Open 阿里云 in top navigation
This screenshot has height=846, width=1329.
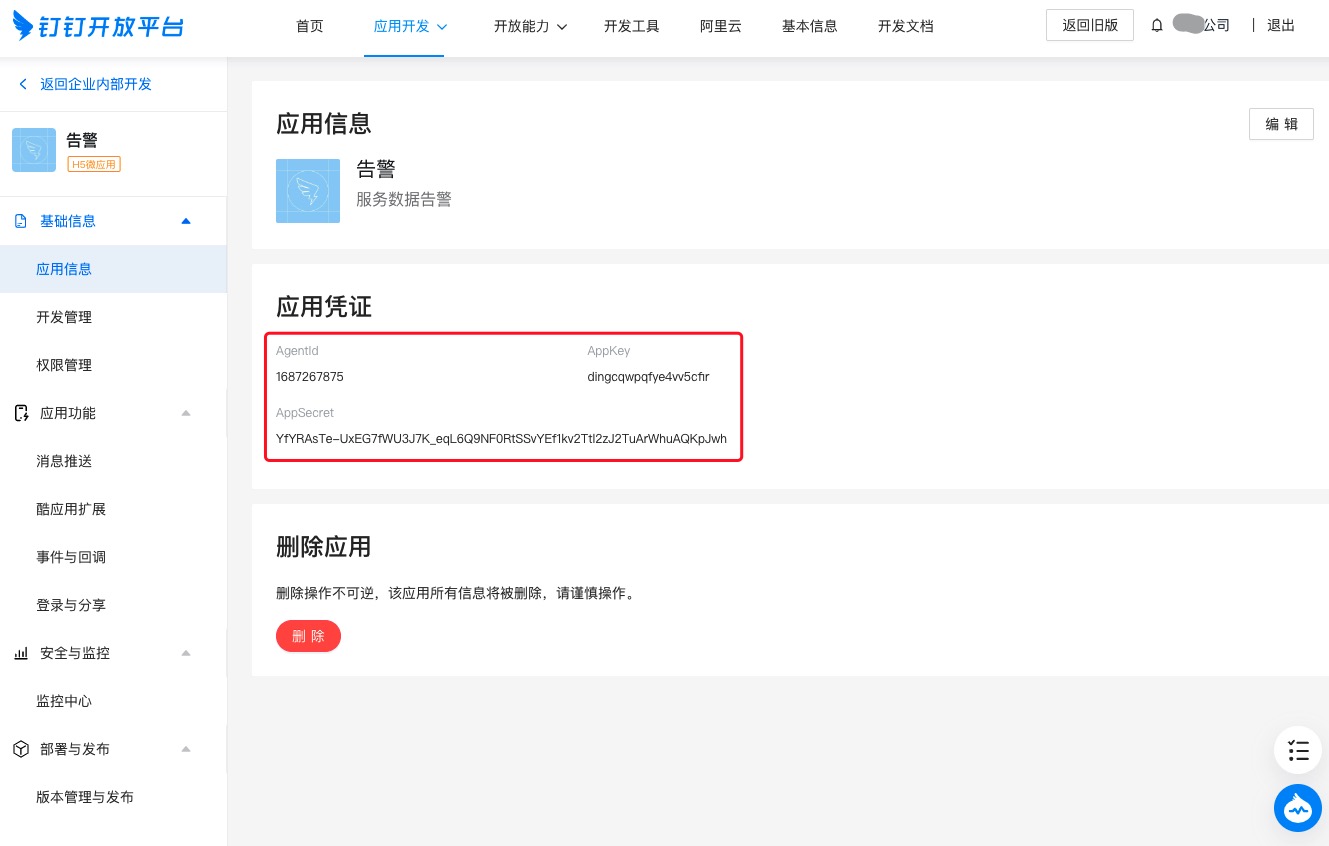721,27
